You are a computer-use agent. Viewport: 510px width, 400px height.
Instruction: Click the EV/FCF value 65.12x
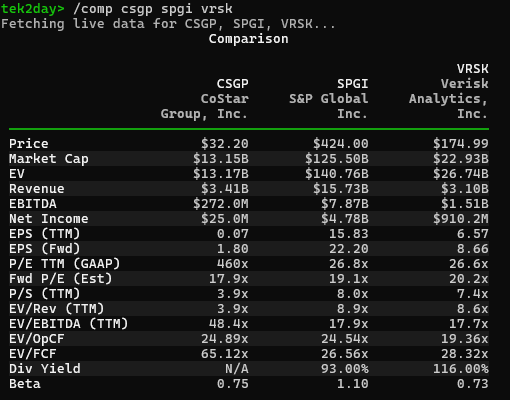pos(224,354)
